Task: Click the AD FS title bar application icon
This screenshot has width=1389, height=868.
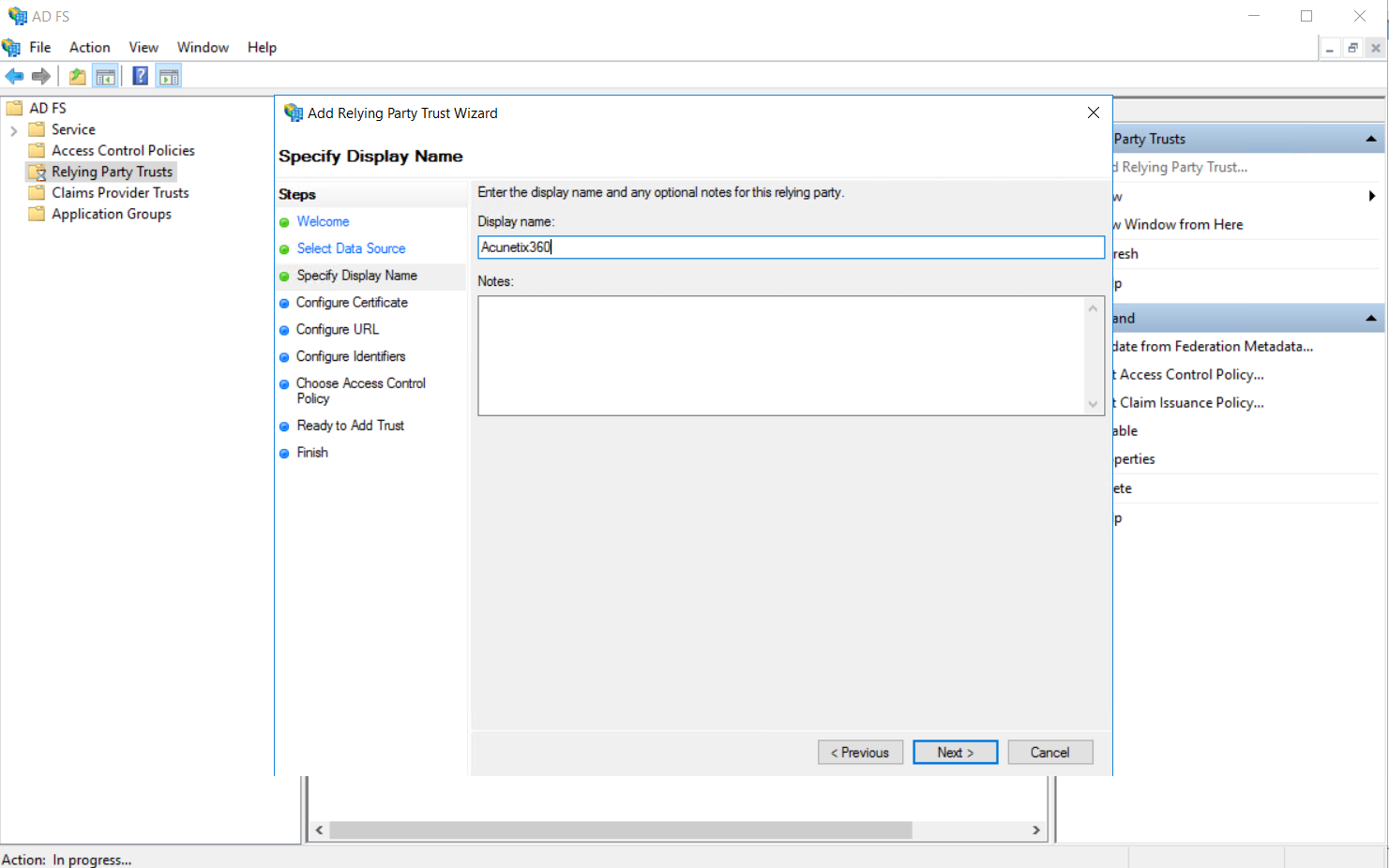Action: coord(17,16)
